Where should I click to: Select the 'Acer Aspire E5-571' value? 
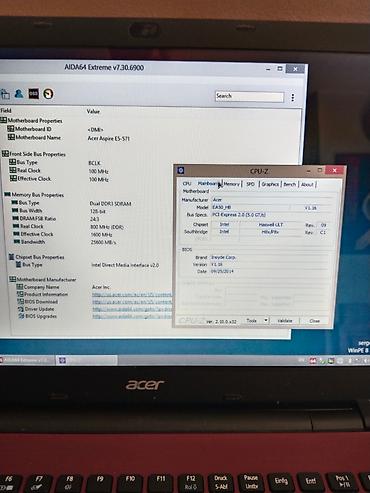pyautogui.click(x=109, y=138)
